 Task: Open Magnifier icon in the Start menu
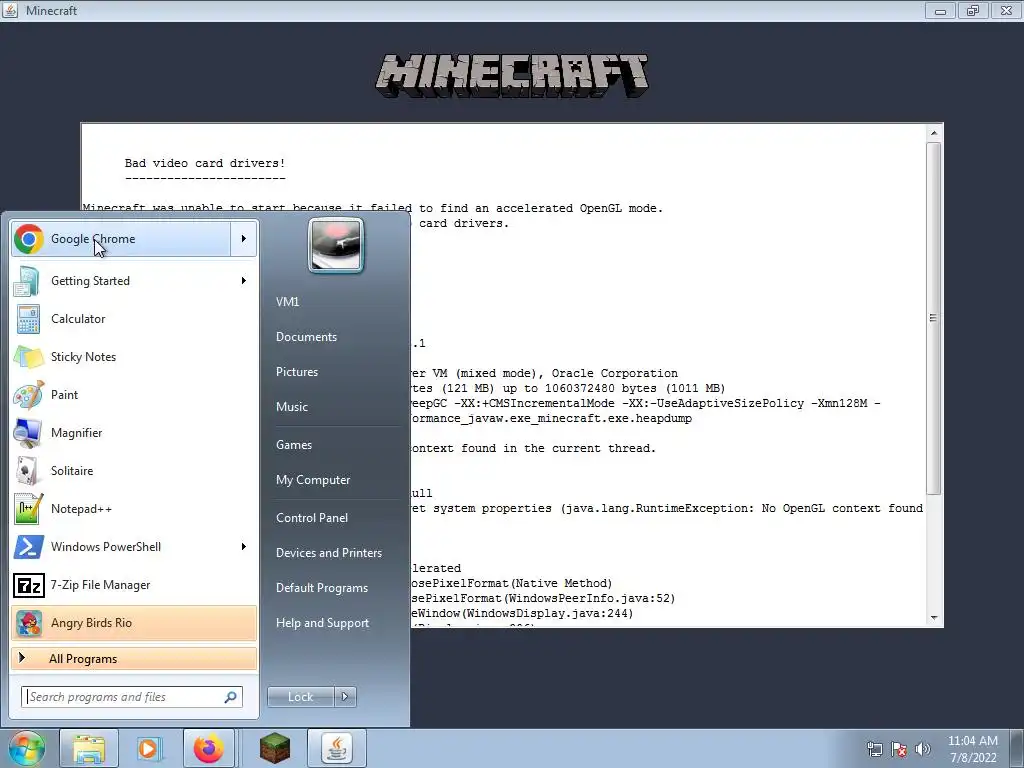coord(27,432)
